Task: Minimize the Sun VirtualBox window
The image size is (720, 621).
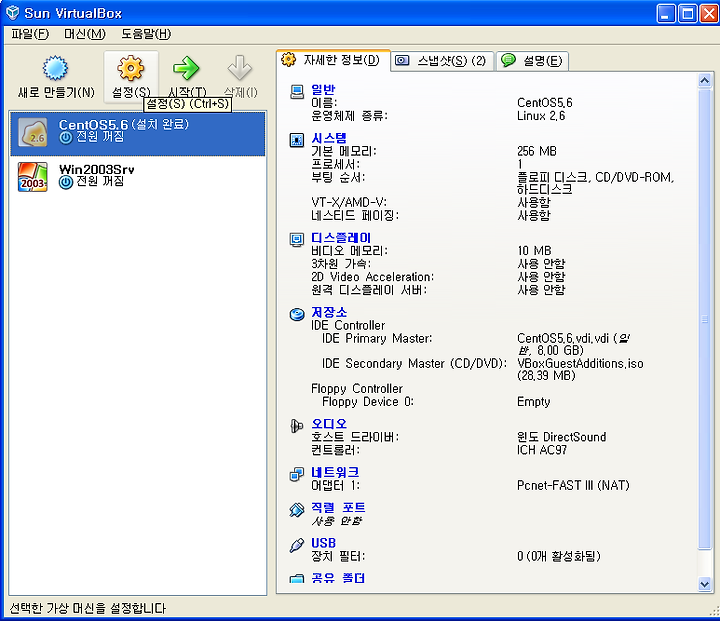Action: tap(666, 13)
